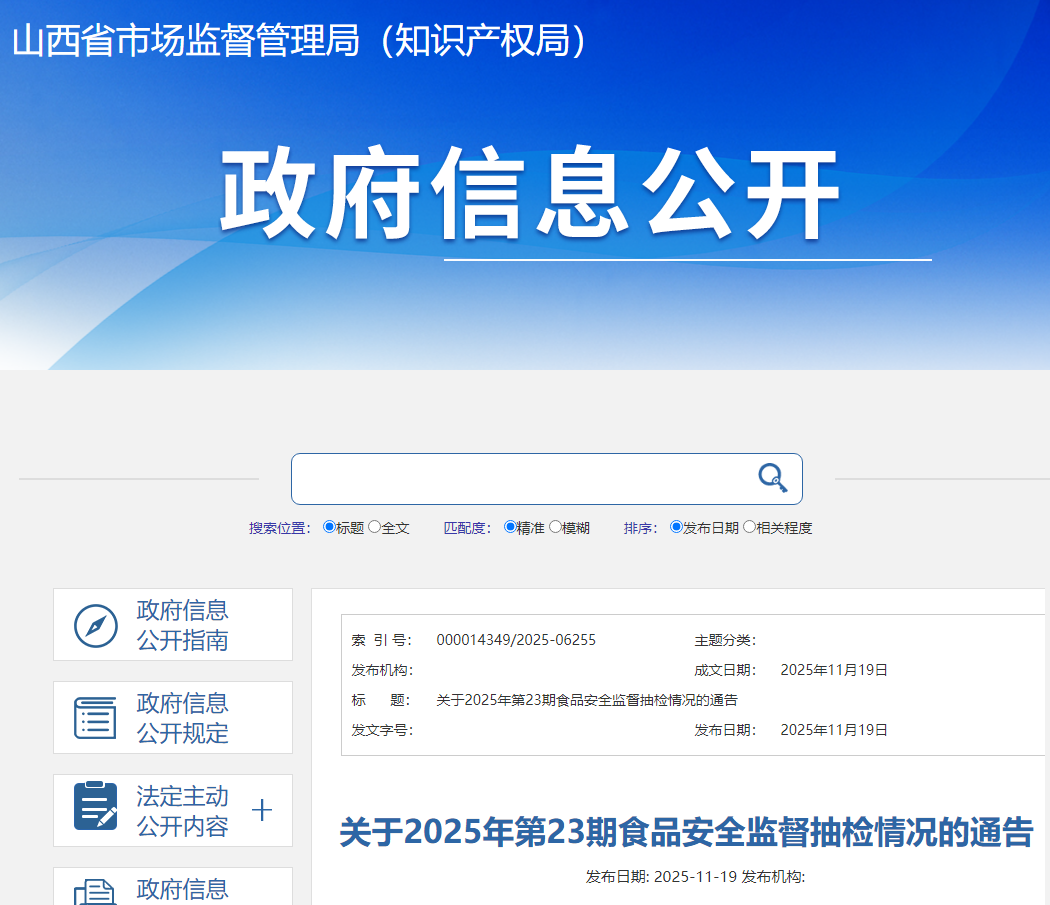Click the list icon beside 政府信息公开规定
The image size is (1050, 905).
click(x=96, y=718)
